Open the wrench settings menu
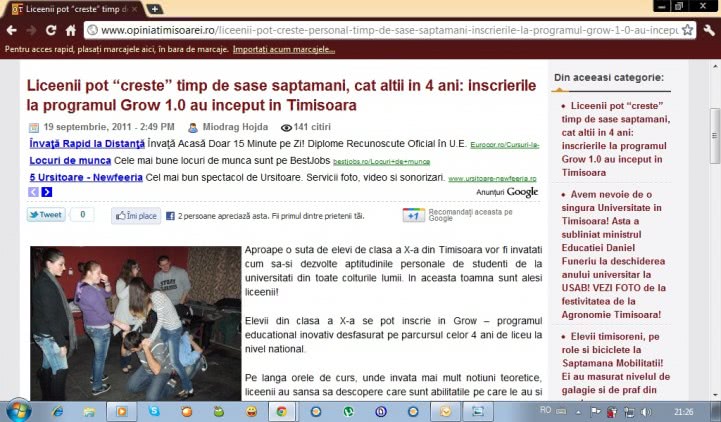This screenshot has height=422, width=721. [x=709, y=30]
